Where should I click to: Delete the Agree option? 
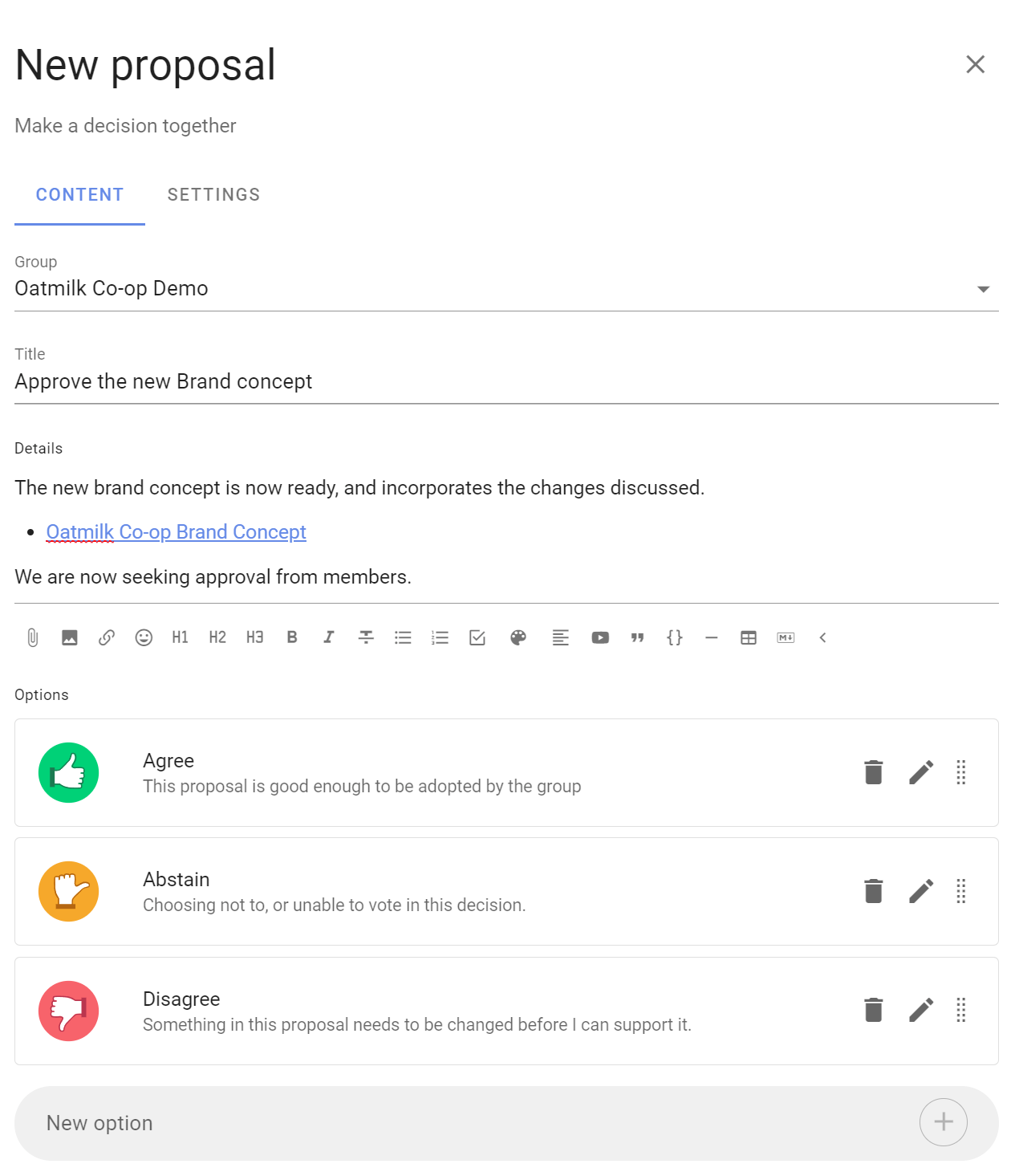873,772
